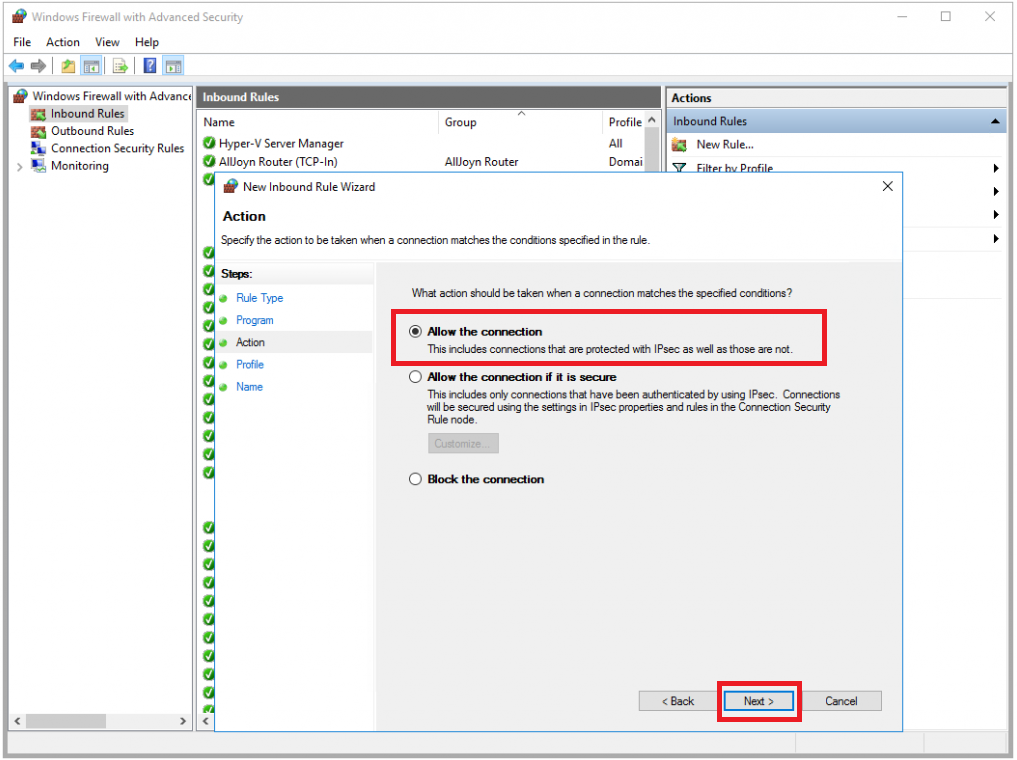Select the Monitoring tree item
1017x760 pixels.
[x=80, y=165]
